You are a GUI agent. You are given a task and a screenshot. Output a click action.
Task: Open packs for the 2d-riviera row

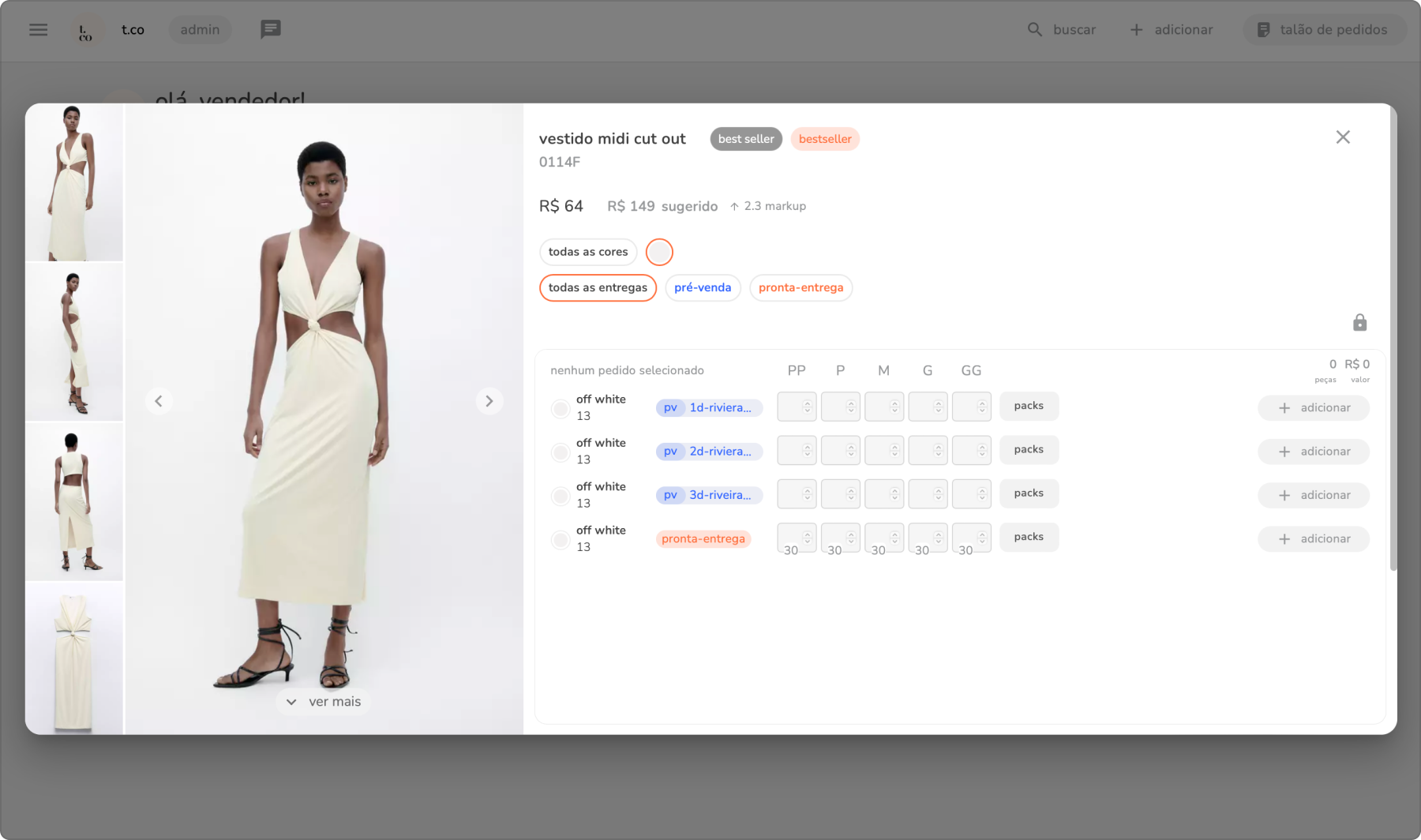click(1028, 450)
